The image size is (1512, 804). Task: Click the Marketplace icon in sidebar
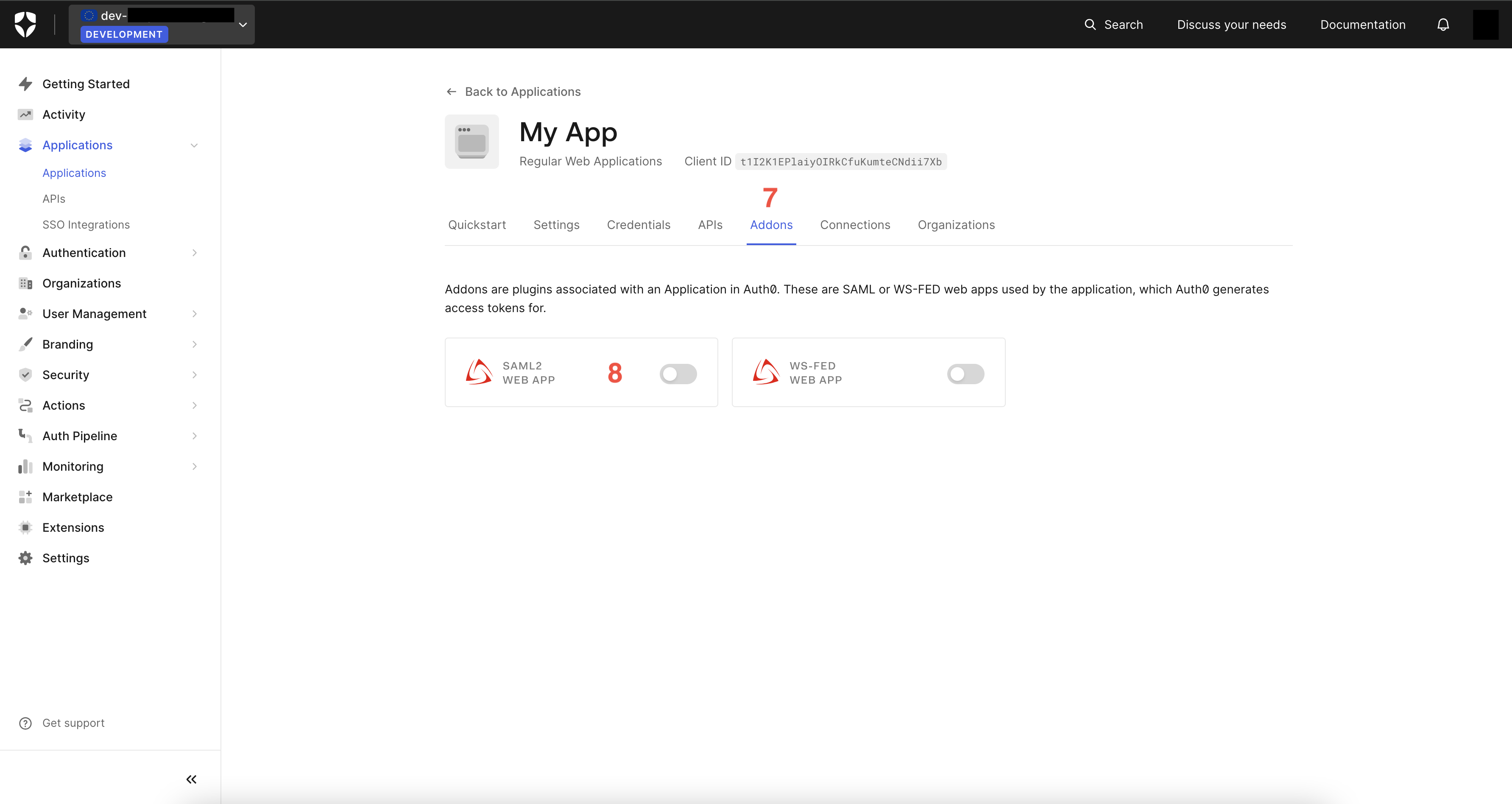25,497
